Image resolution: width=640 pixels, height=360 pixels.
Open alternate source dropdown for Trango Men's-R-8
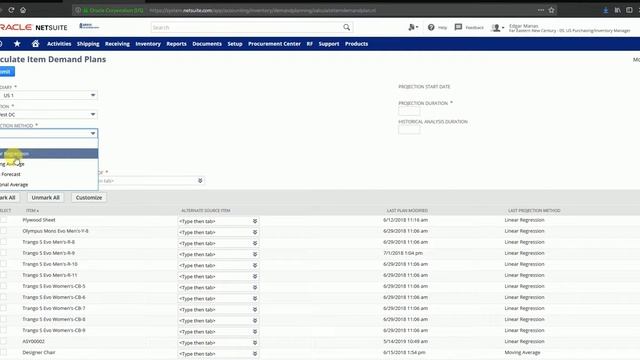tap(255, 243)
